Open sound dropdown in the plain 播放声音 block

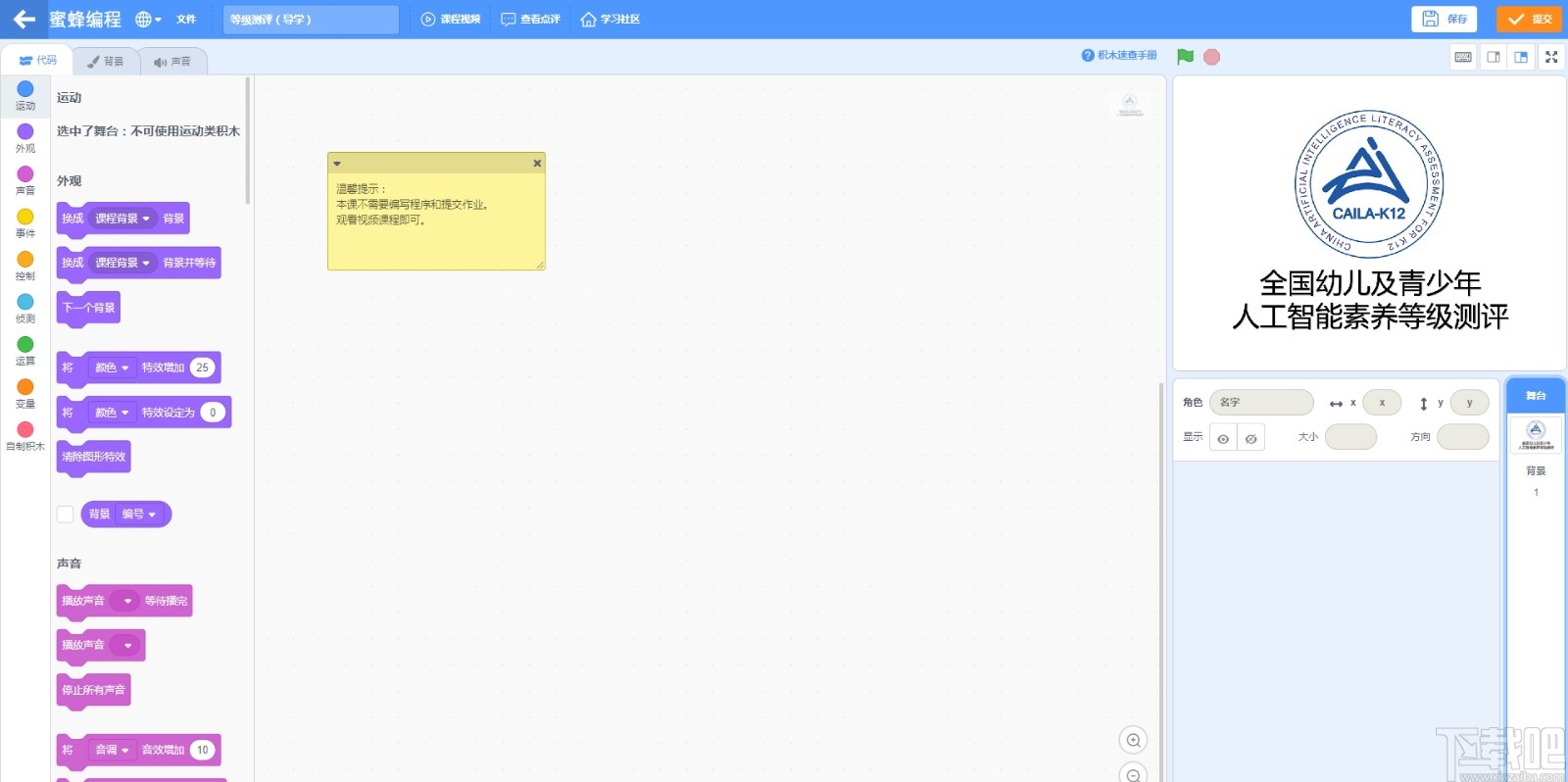pyautogui.click(x=124, y=645)
